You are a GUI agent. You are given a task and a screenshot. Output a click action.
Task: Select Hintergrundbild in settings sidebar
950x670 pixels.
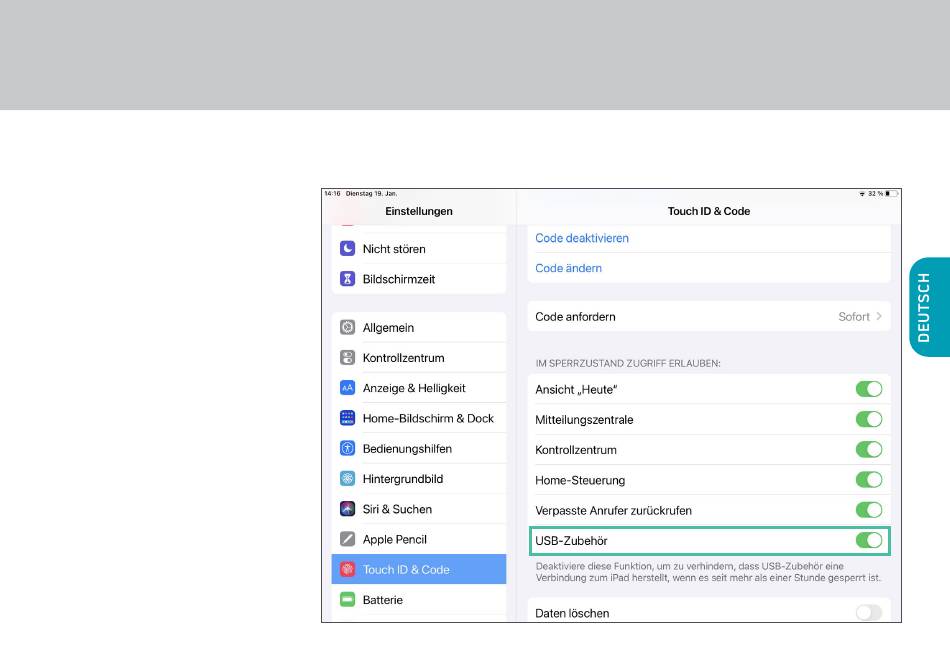[x=402, y=479]
